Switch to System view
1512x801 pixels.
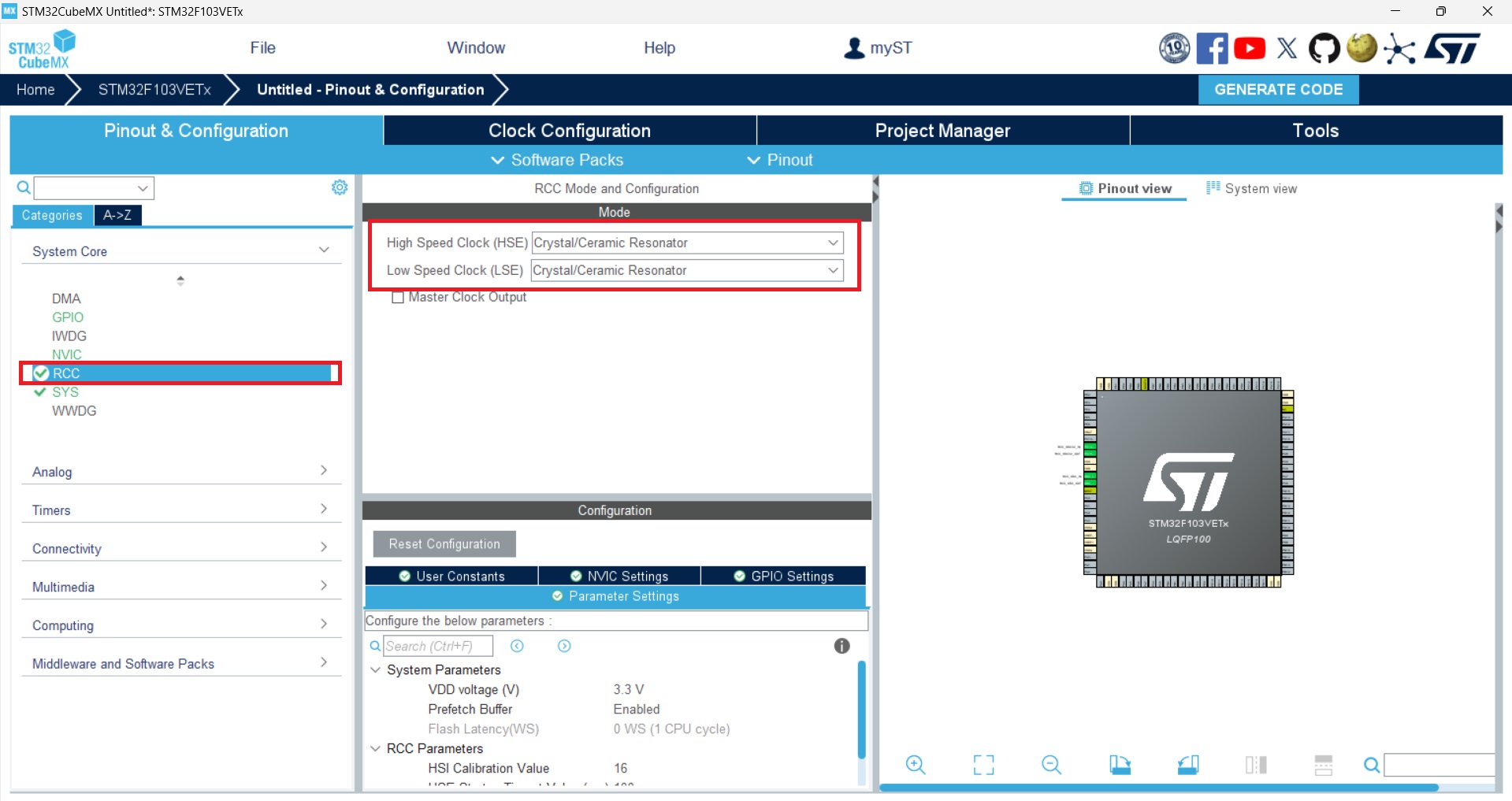click(x=1251, y=188)
